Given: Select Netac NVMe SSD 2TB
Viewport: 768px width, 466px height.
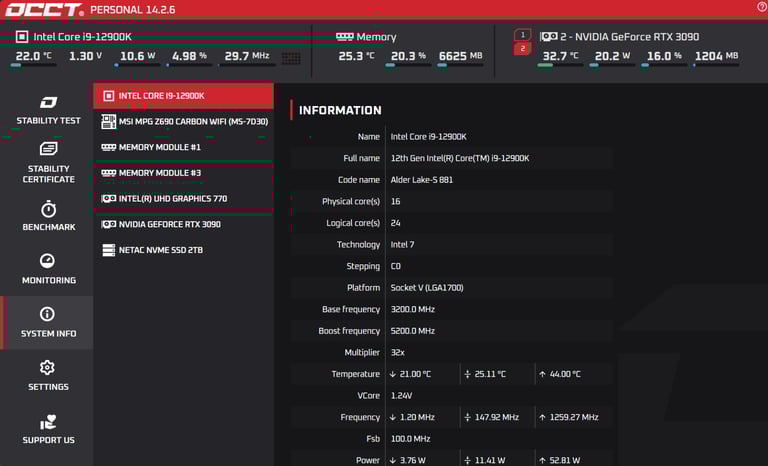Looking at the screenshot, I should click(x=183, y=250).
